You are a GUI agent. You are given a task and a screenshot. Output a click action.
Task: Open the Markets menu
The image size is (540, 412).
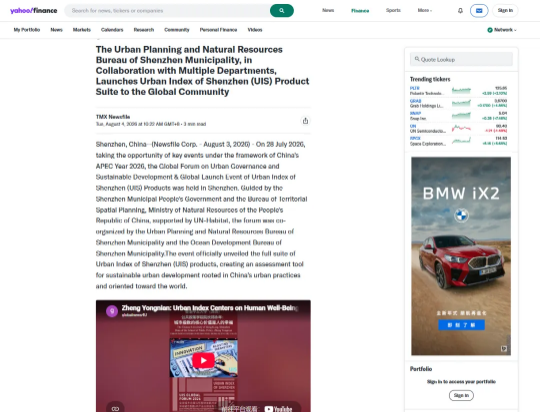(82, 30)
